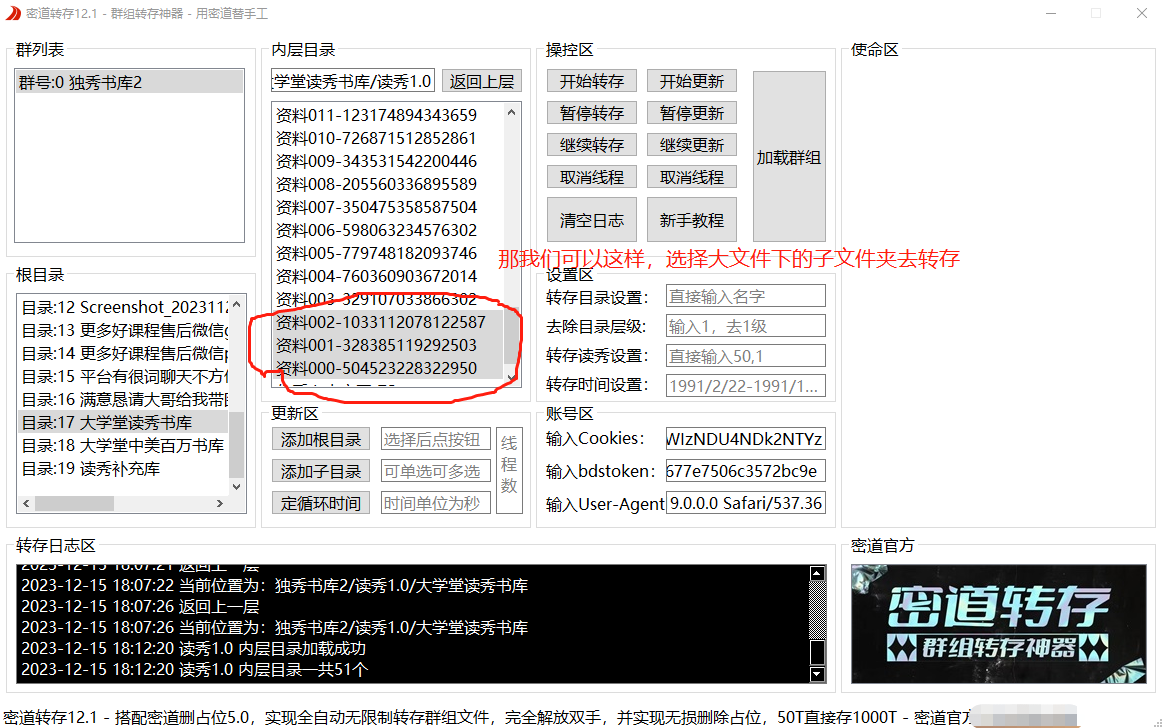Image resolution: width=1164 pixels, height=728 pixels.
Task: Click 定循环时间 button
Action: tap(321, 503)
